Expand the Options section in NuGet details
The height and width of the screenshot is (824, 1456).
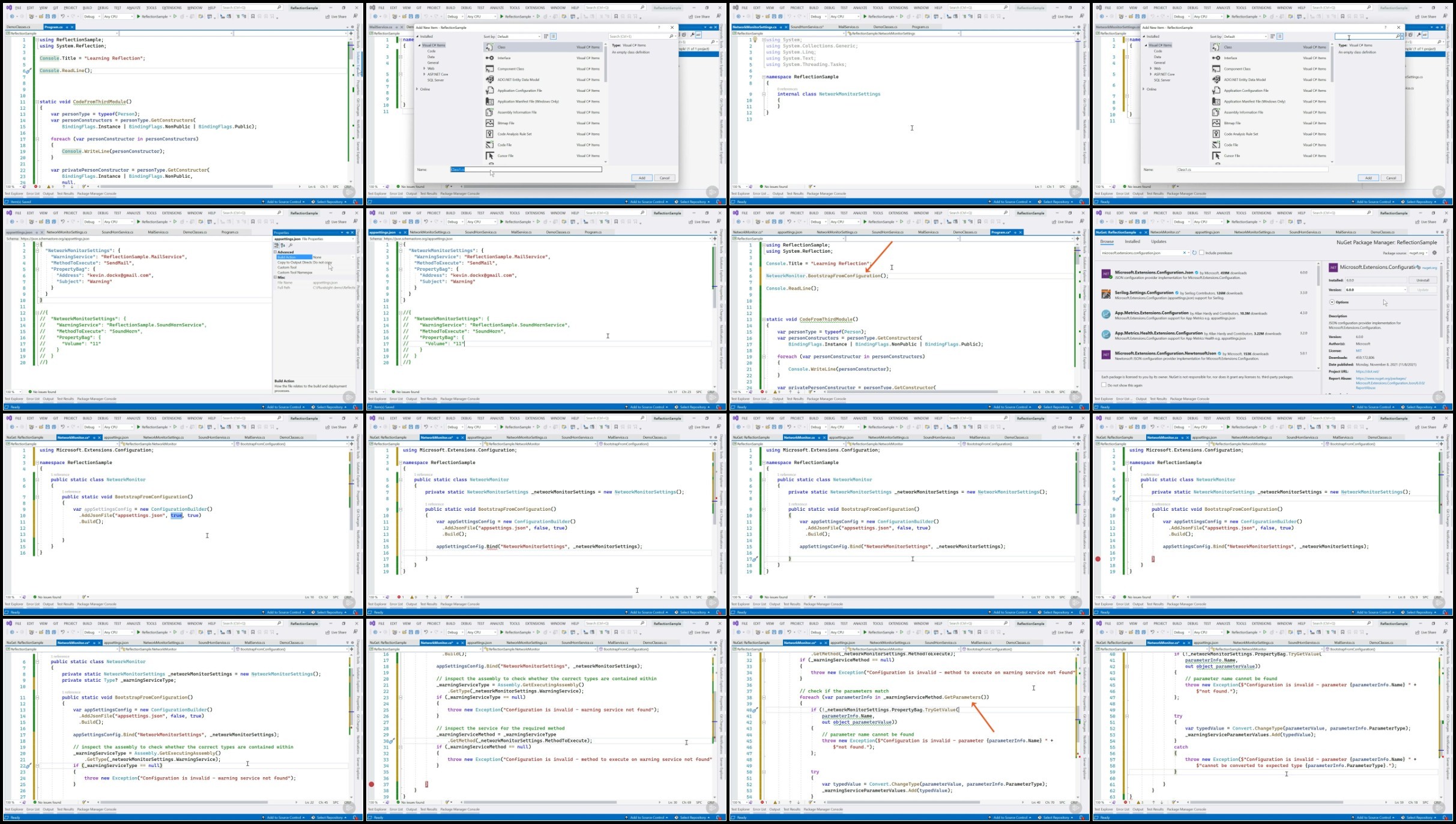[1332, 302]
